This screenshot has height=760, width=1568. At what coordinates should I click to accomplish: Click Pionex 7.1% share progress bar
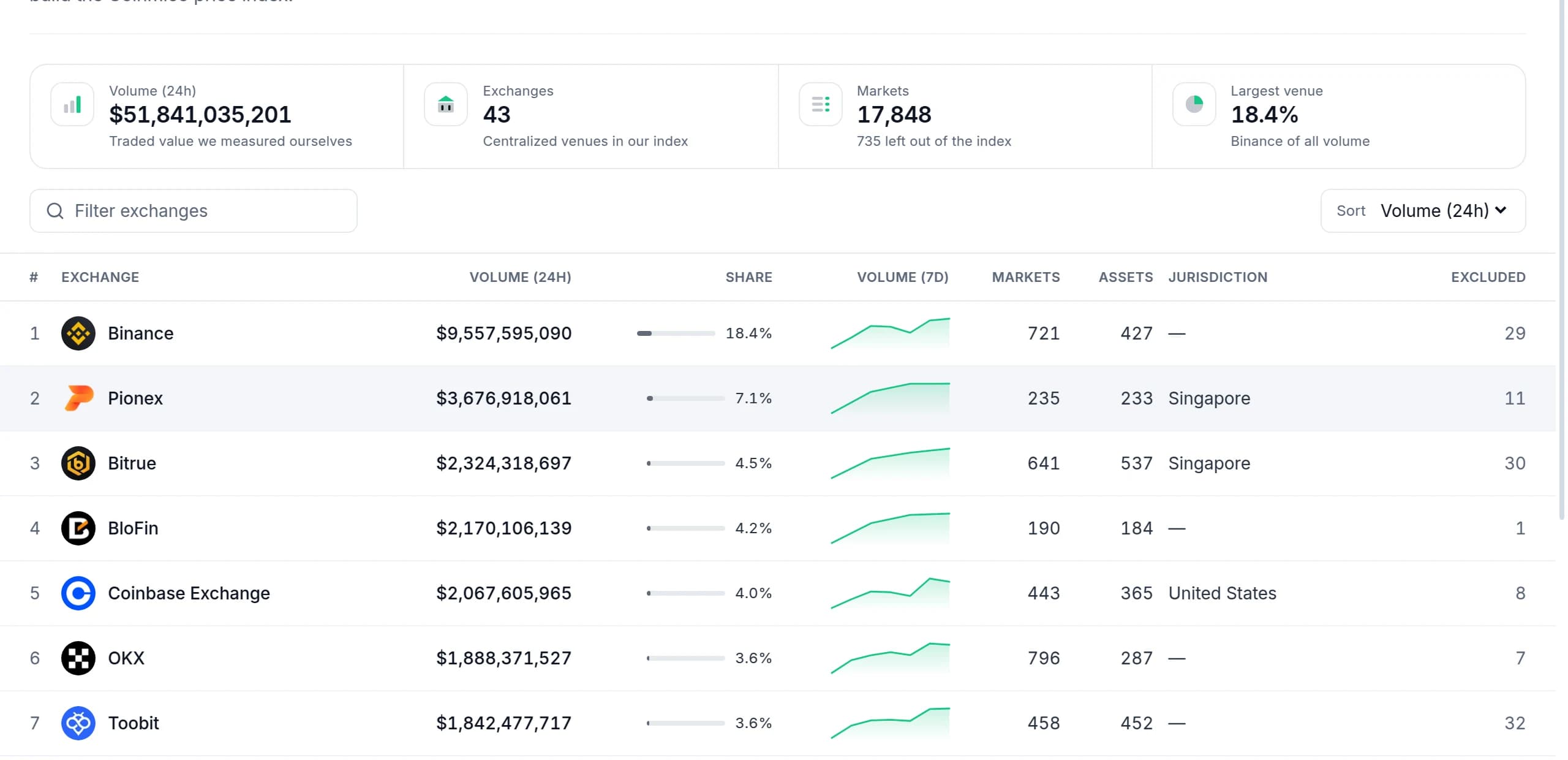coord(686,398)
